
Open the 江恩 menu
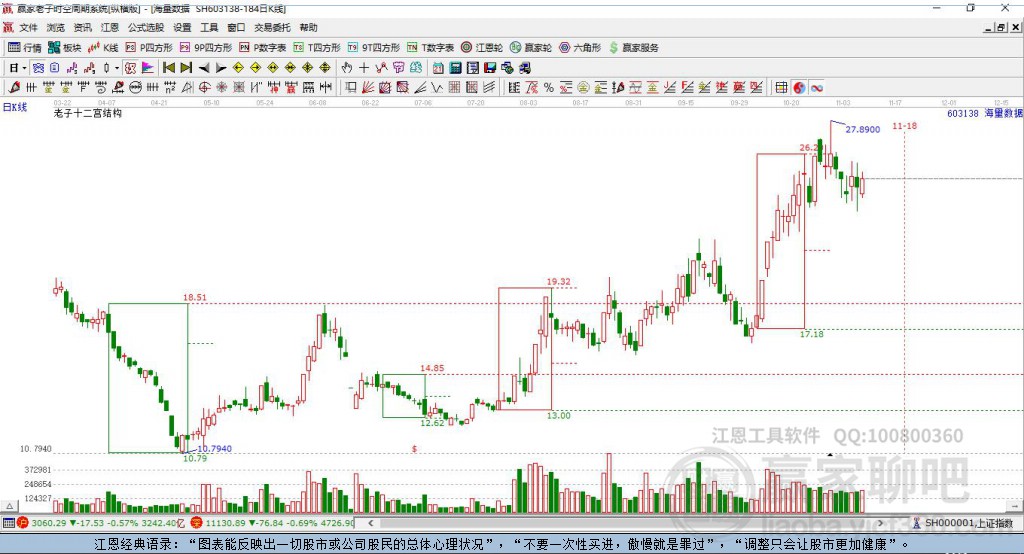[x=109, y=27]
